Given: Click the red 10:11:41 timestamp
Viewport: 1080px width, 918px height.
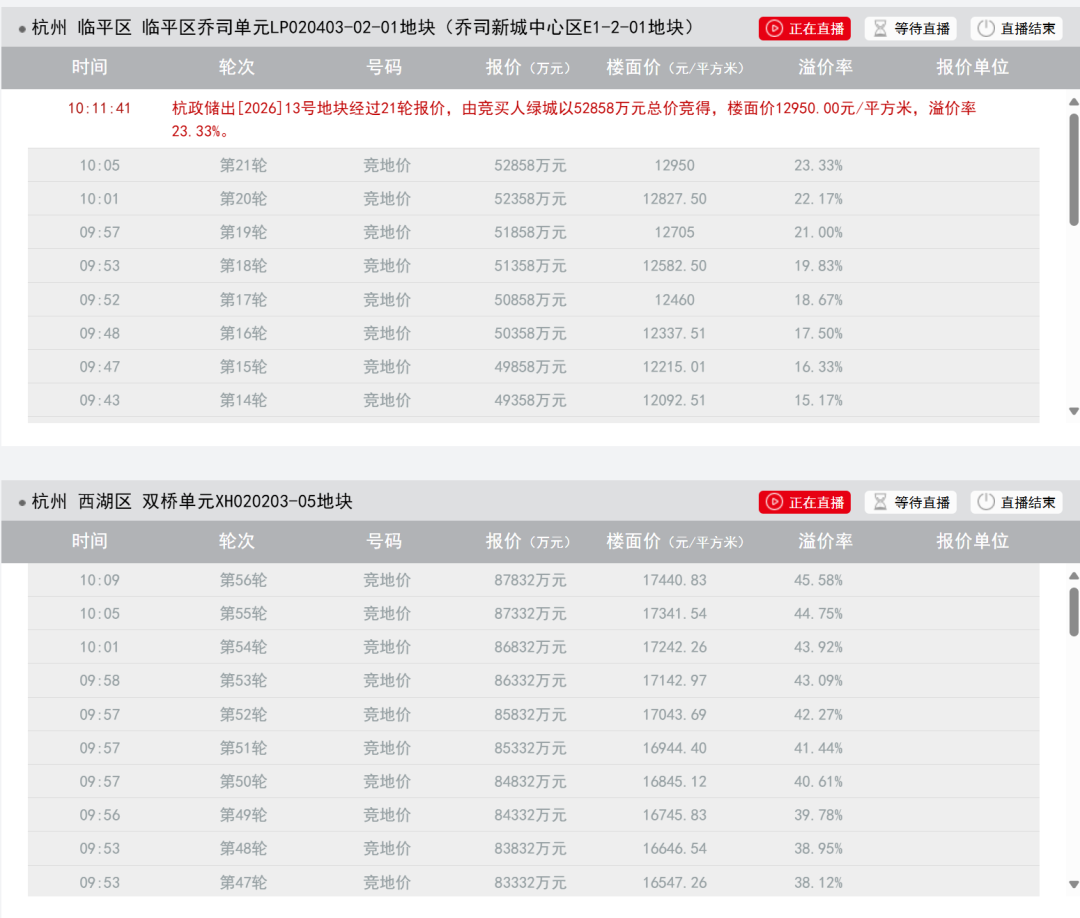Looking at the screenshot, I should 99,108.
